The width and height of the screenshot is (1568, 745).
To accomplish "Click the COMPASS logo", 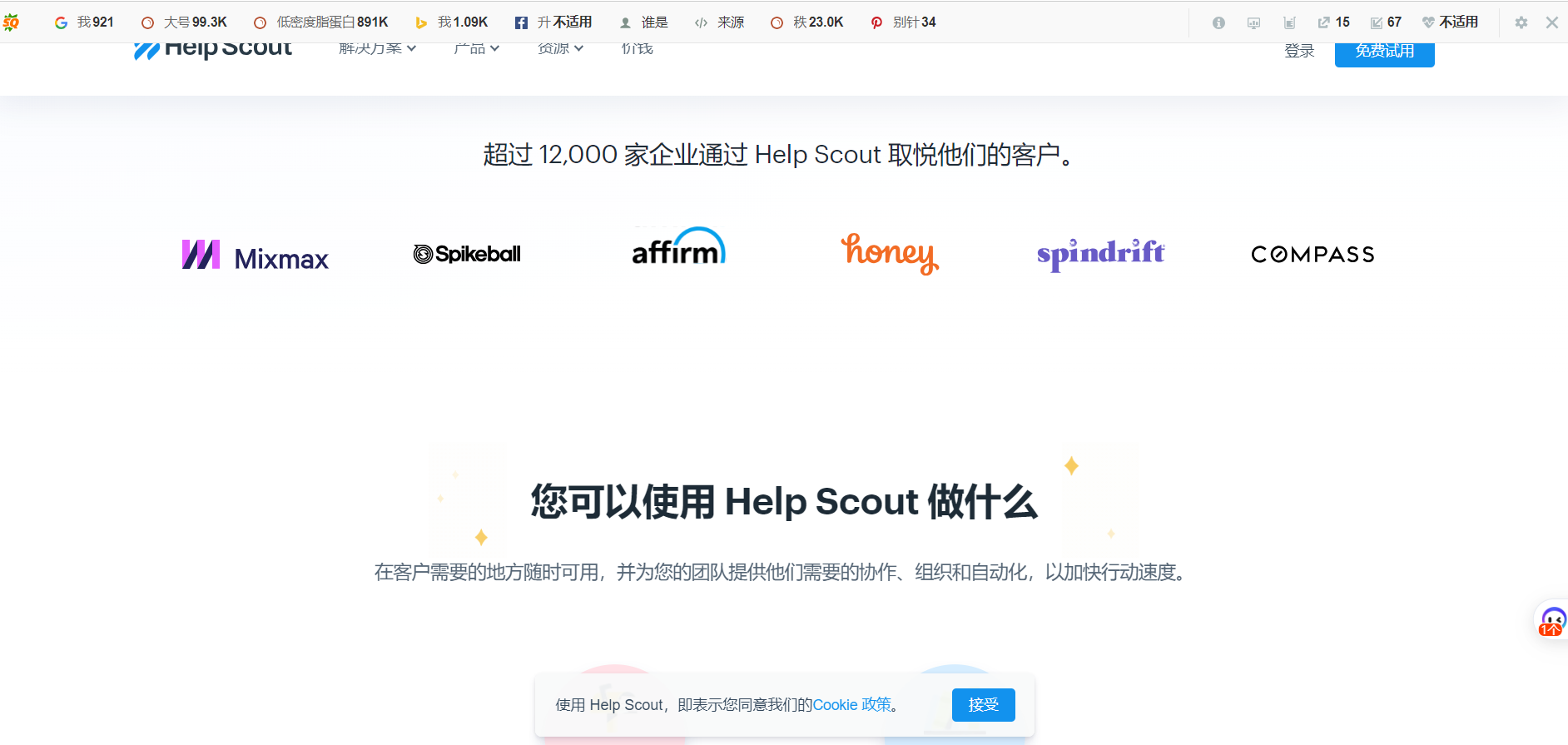I will [1312, 254].
